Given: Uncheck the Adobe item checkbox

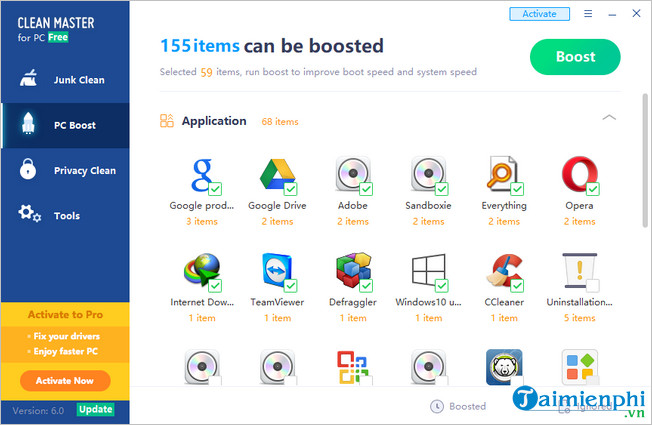Looking at the screenshot, I should [x=366, y=189].
